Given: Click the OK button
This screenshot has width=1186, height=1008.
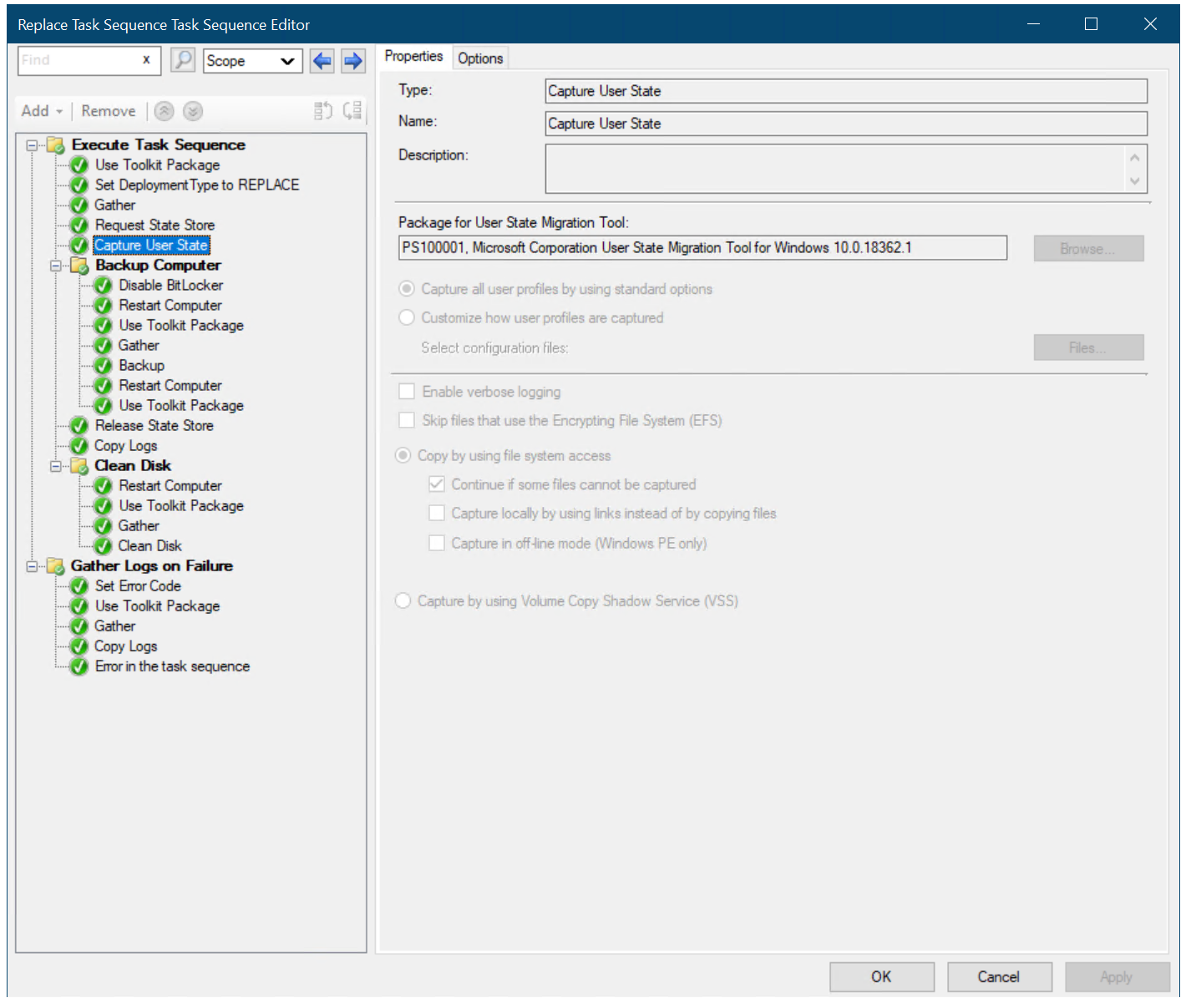Looking at the screenshot, I should (x=881, y=976).
